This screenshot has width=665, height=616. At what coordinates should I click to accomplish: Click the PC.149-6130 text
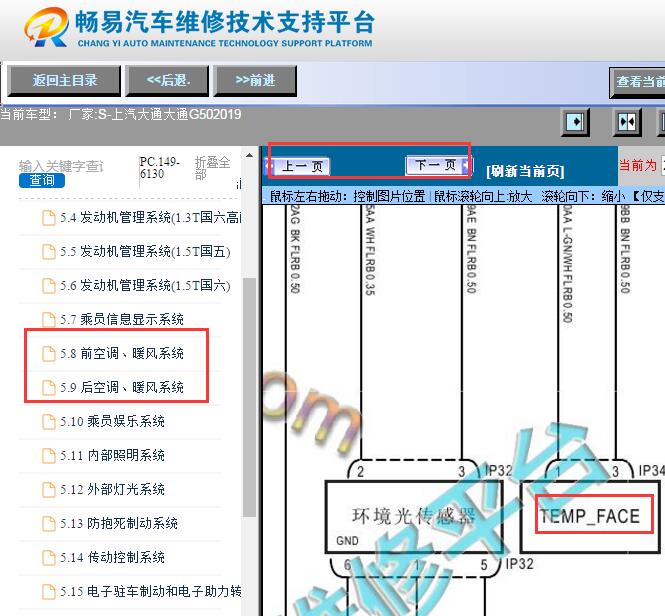coord(160,168)
